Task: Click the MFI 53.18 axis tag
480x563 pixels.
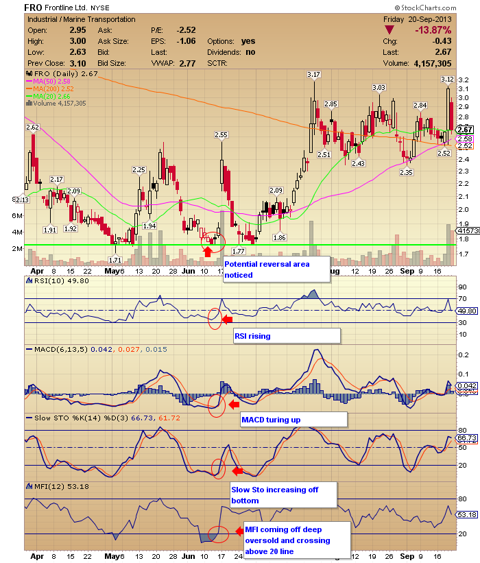Action: [467, 515]
